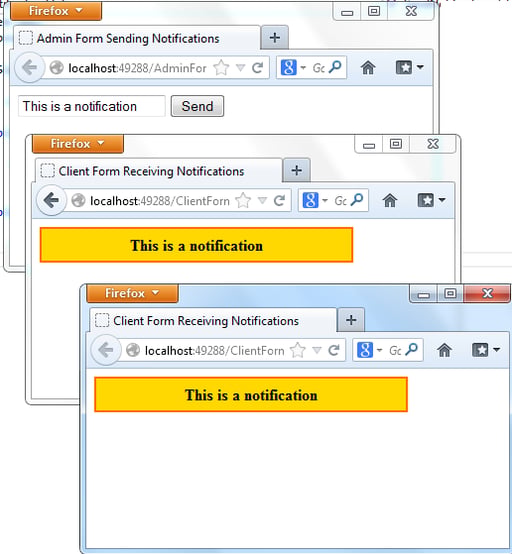The image size is (512, 554).
Task: Click the search magnifier in the middle Client window
Action: point(357,200)
